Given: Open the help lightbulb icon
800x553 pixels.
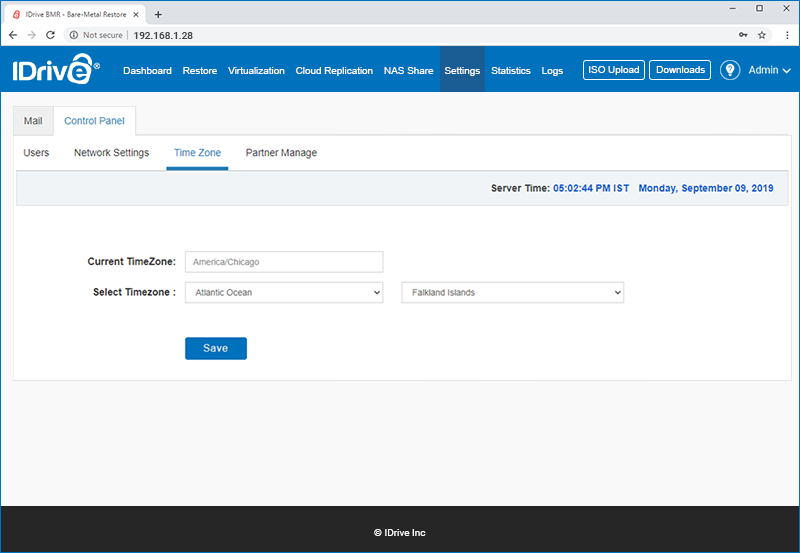Looking at the screenshot, I should [730, 70].
